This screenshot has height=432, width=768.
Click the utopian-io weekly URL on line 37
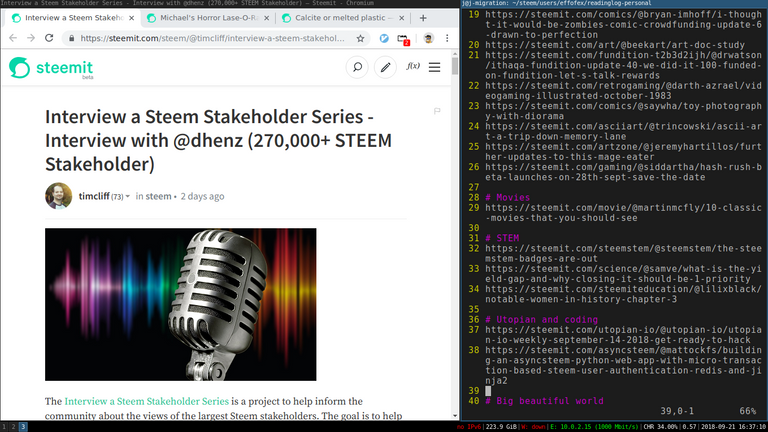click(623, 335)
